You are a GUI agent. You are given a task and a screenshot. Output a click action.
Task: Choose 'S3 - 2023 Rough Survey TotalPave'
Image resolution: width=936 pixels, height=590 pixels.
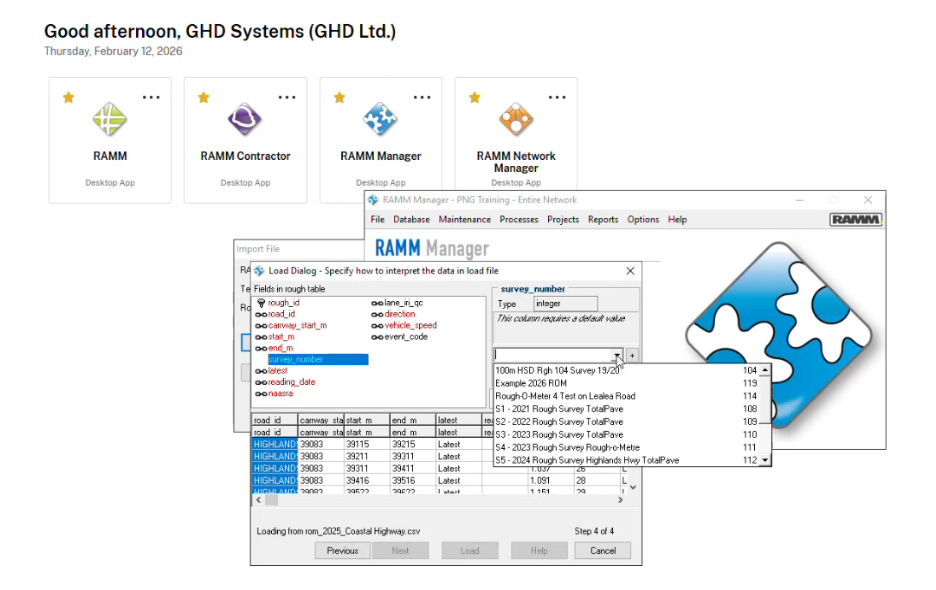pyautogui.click(x=626, y=435)
